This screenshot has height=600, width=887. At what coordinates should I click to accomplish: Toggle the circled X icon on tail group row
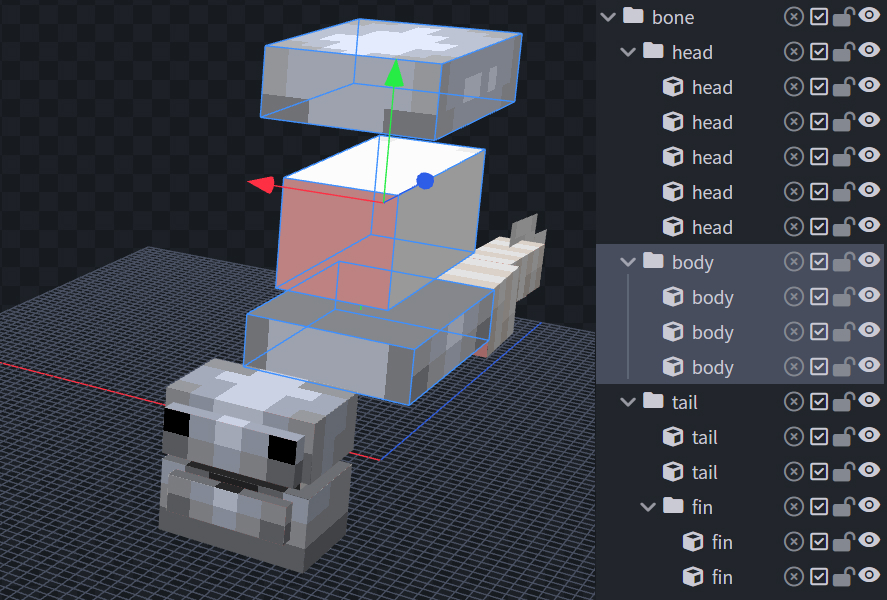click(794, 402)
